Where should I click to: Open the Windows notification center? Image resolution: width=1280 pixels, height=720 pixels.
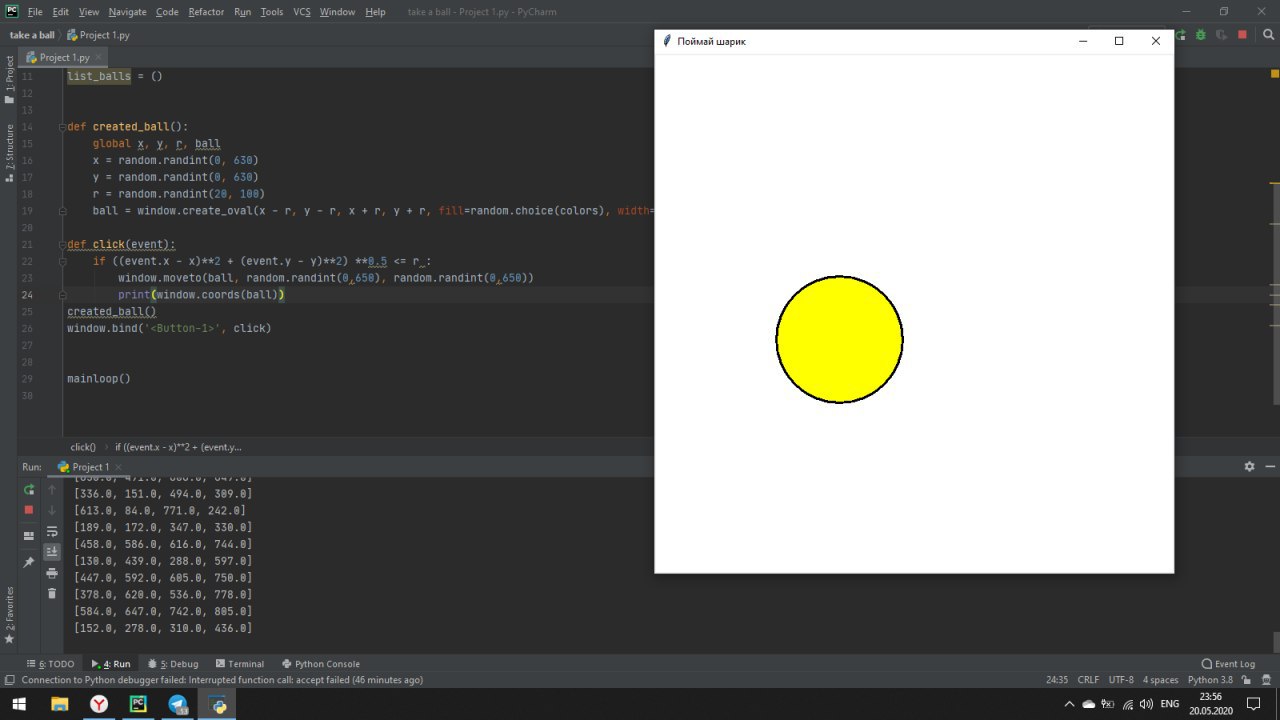pos(1255,704)
